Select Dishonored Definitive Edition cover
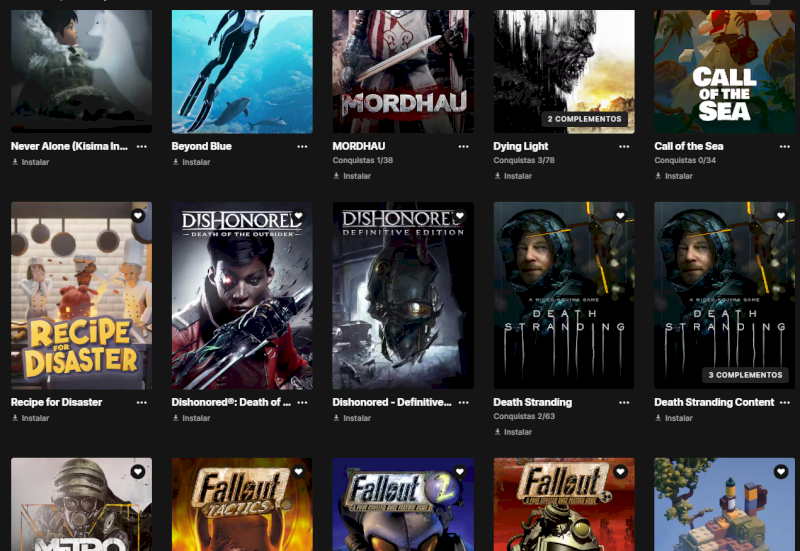Image resolution: width=800 pixels, height=551 pixels. [403, 296]
